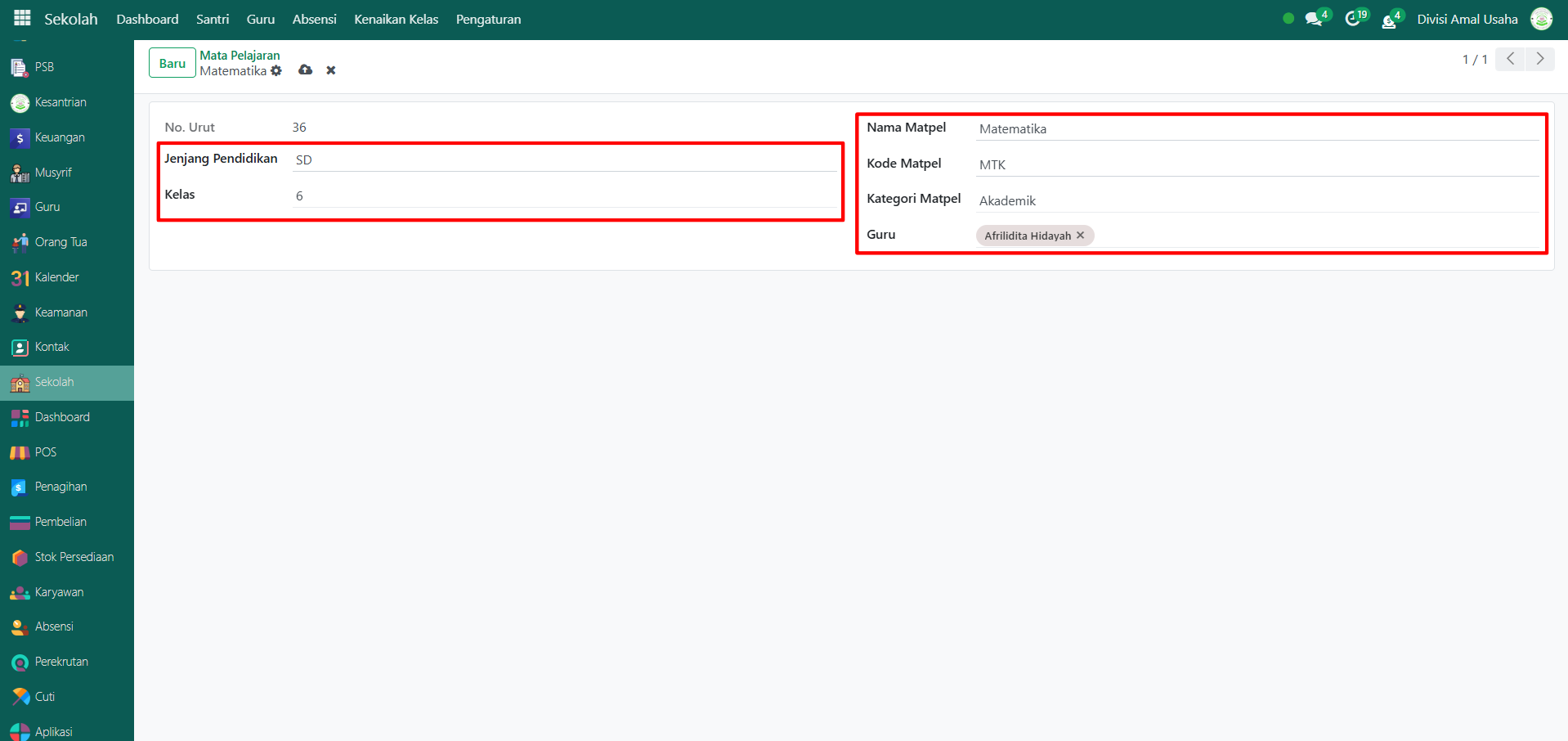Open the Santri menu
Screen dimensions: 1568x741
213,19
